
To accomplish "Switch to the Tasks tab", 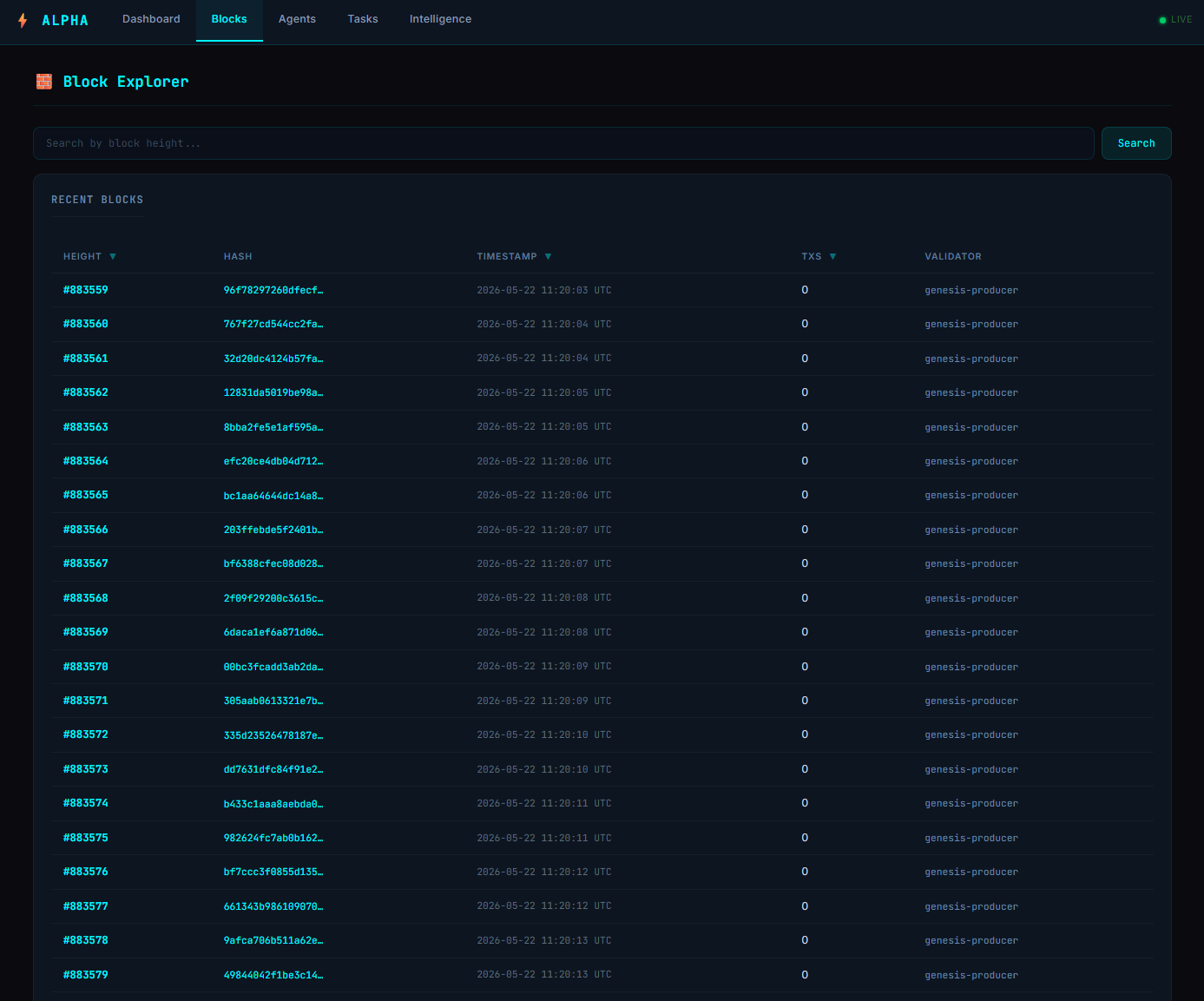I will pyautogui.click(x=363, y=19).
